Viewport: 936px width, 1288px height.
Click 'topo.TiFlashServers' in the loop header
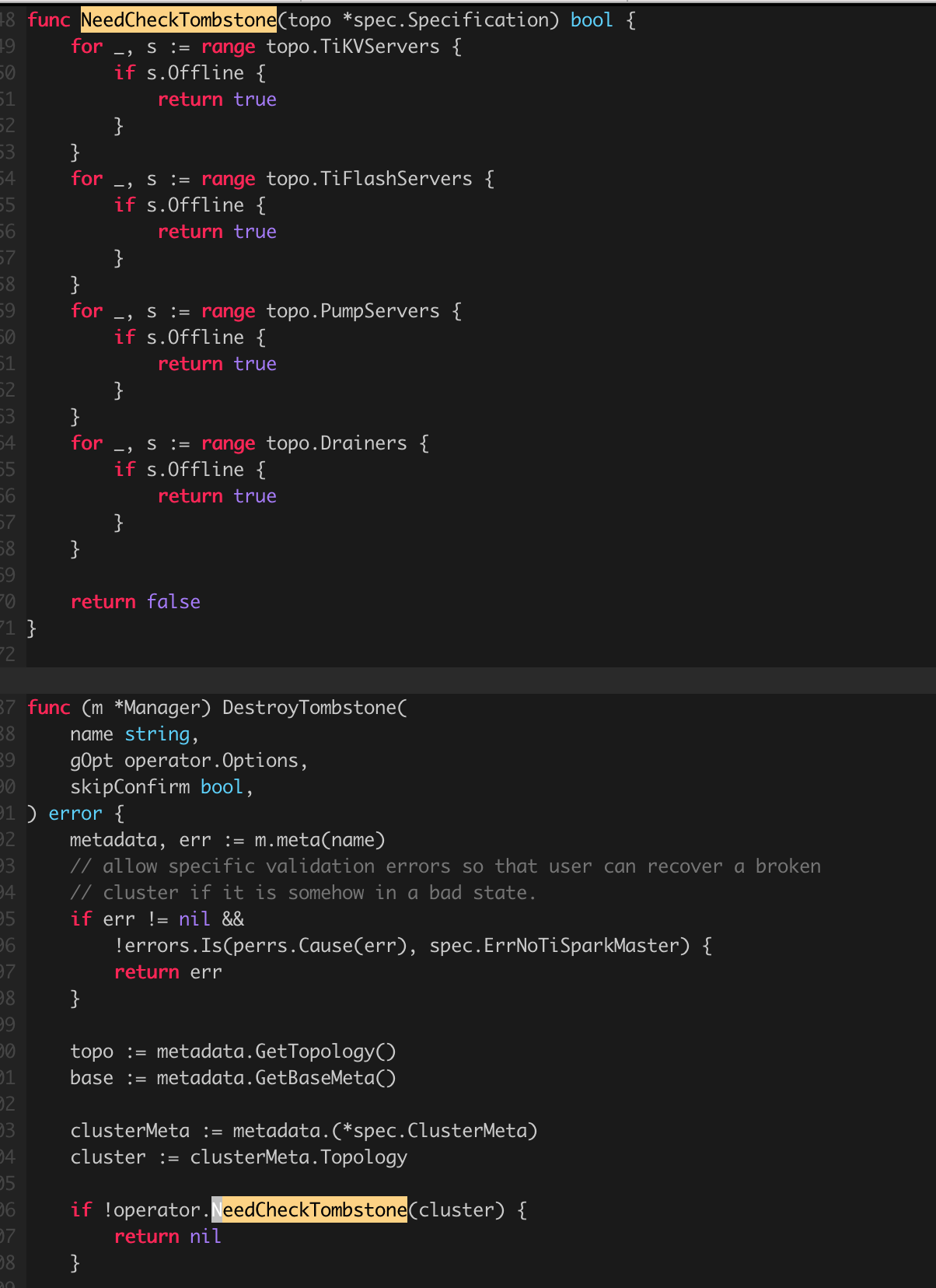point(369,179)
